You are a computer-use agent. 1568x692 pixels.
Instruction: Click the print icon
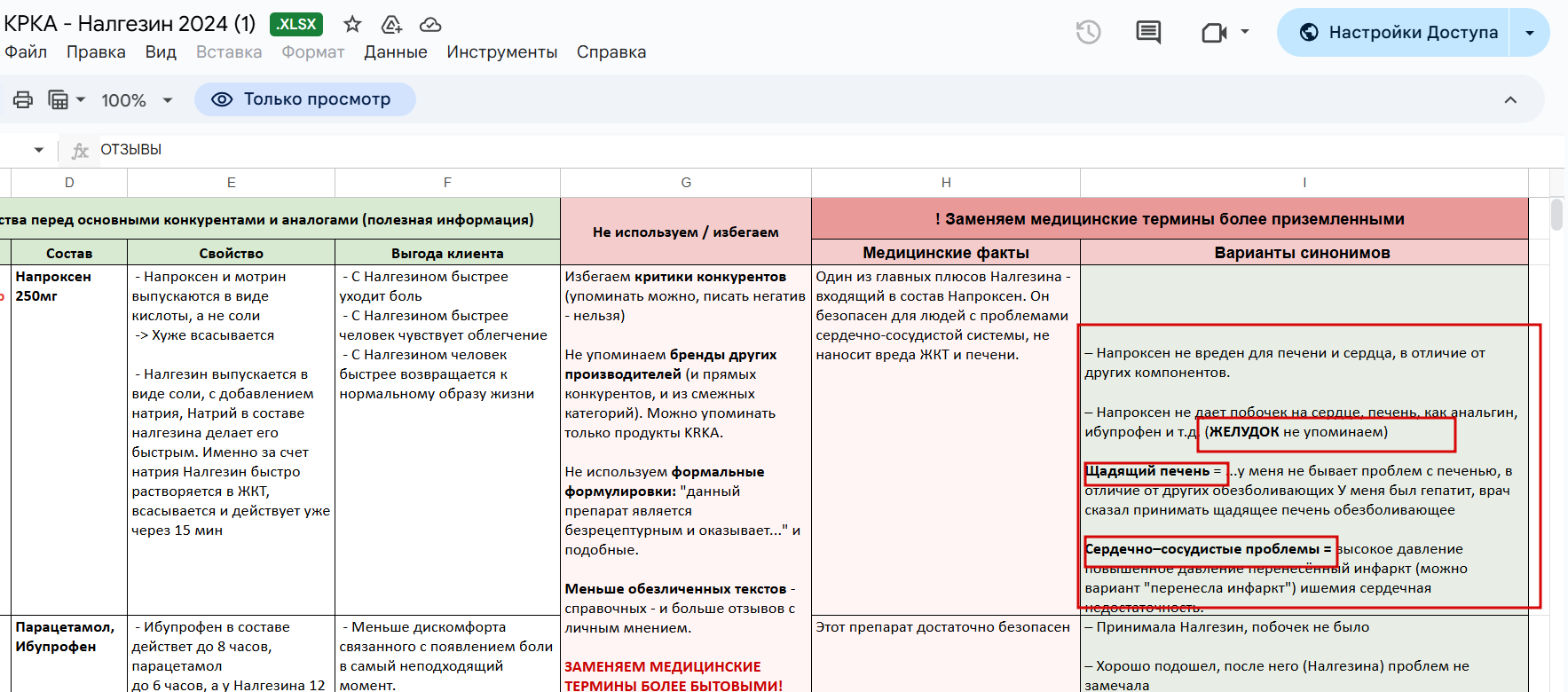tap(23, 99)
